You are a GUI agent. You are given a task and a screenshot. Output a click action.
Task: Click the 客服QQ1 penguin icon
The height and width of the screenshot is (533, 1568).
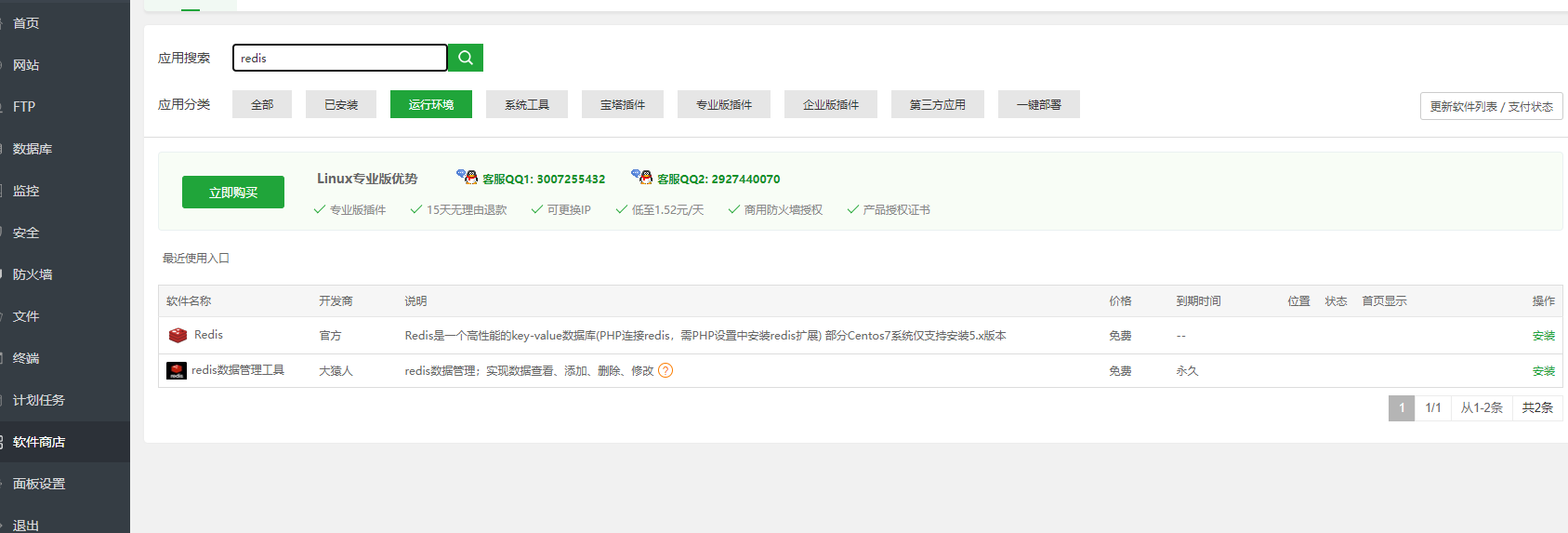tap(468, 177)
